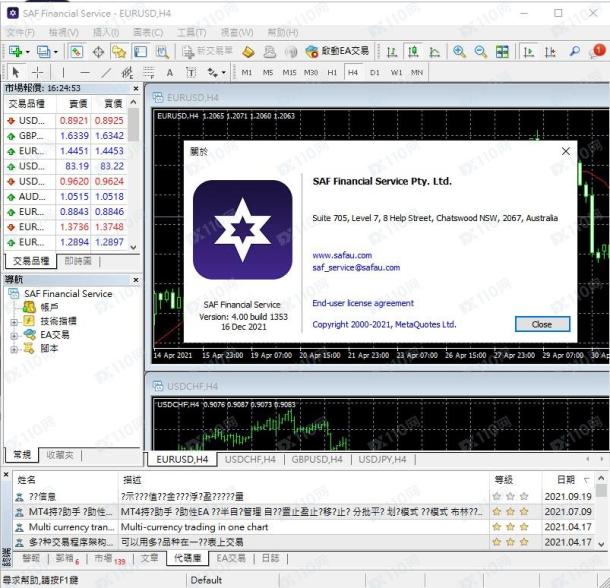This screenshot has width=610, height=588.
Task: Switch to MN timeframe
Action: (x=417, y=72)
